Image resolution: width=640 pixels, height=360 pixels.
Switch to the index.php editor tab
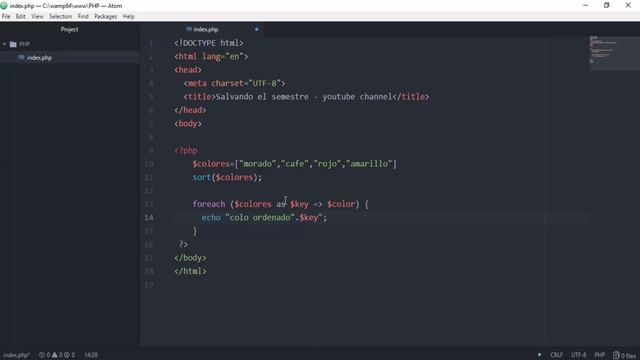pos(206,29)
